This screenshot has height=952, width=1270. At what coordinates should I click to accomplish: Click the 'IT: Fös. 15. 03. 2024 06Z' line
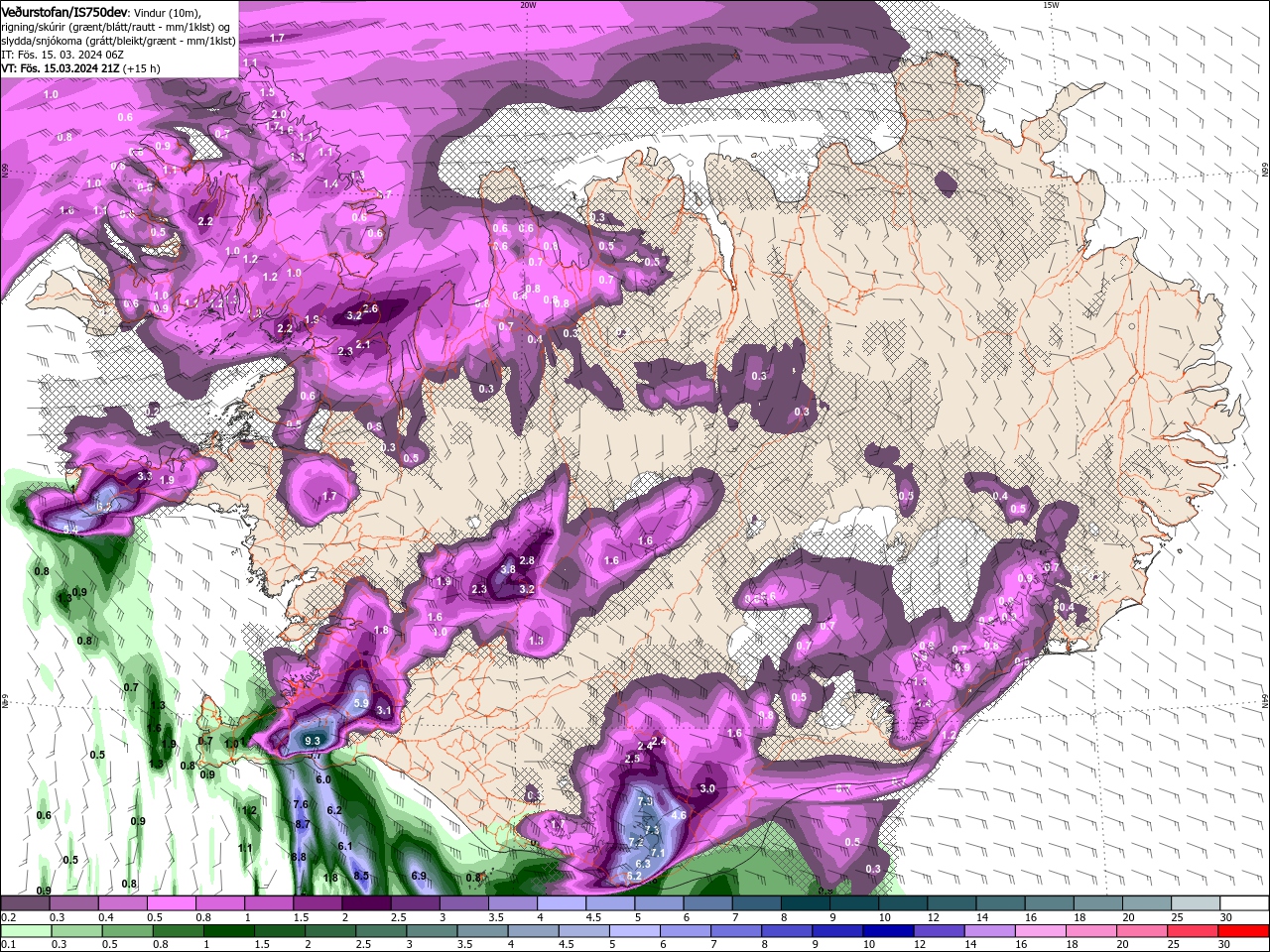pos(62,55)
